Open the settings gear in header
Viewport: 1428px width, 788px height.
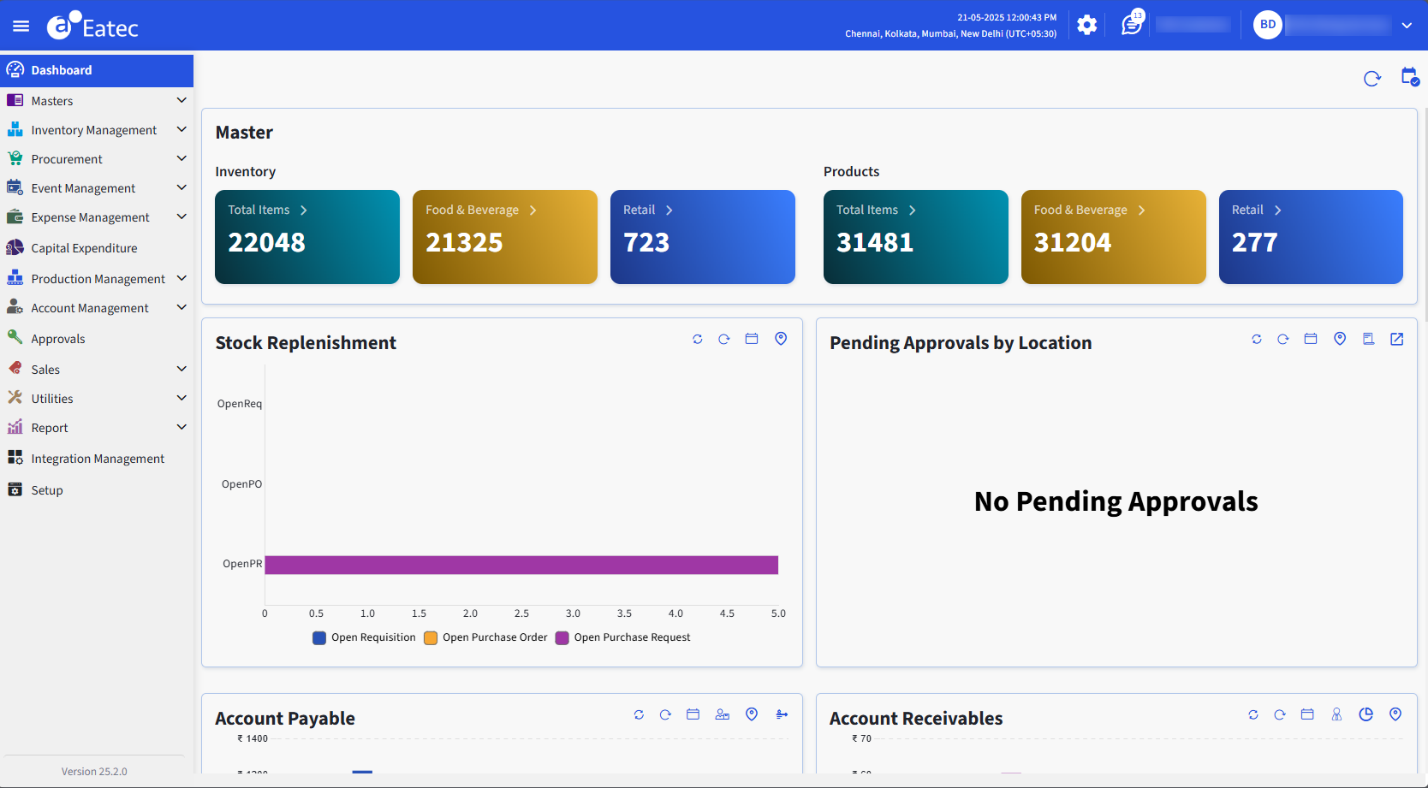1086,25
